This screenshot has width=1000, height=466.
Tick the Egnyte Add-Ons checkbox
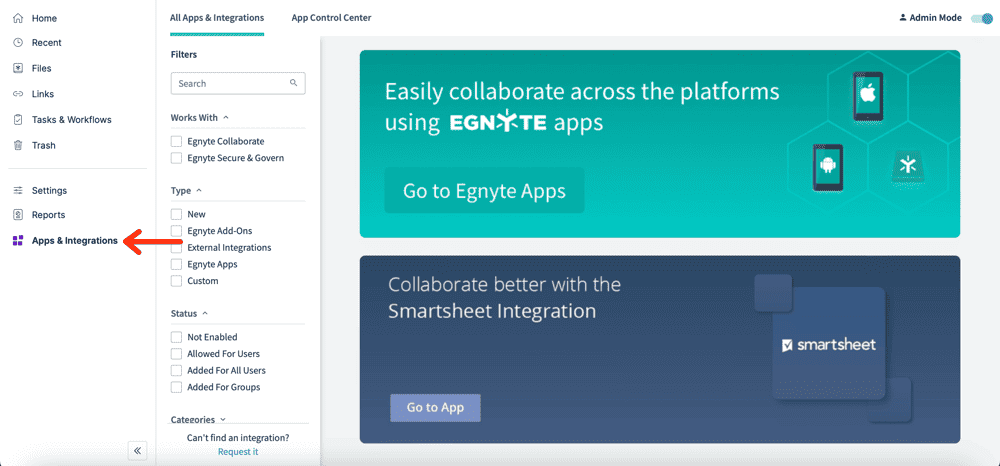[177, 231]
